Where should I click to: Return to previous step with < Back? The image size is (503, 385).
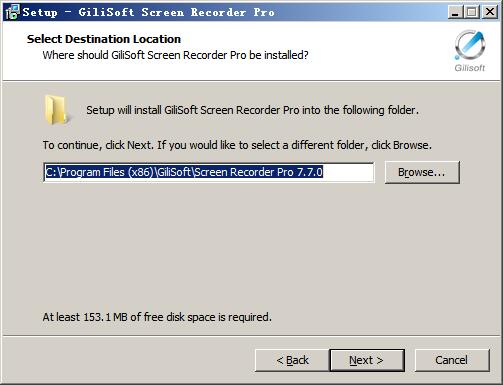pos(292,360)
